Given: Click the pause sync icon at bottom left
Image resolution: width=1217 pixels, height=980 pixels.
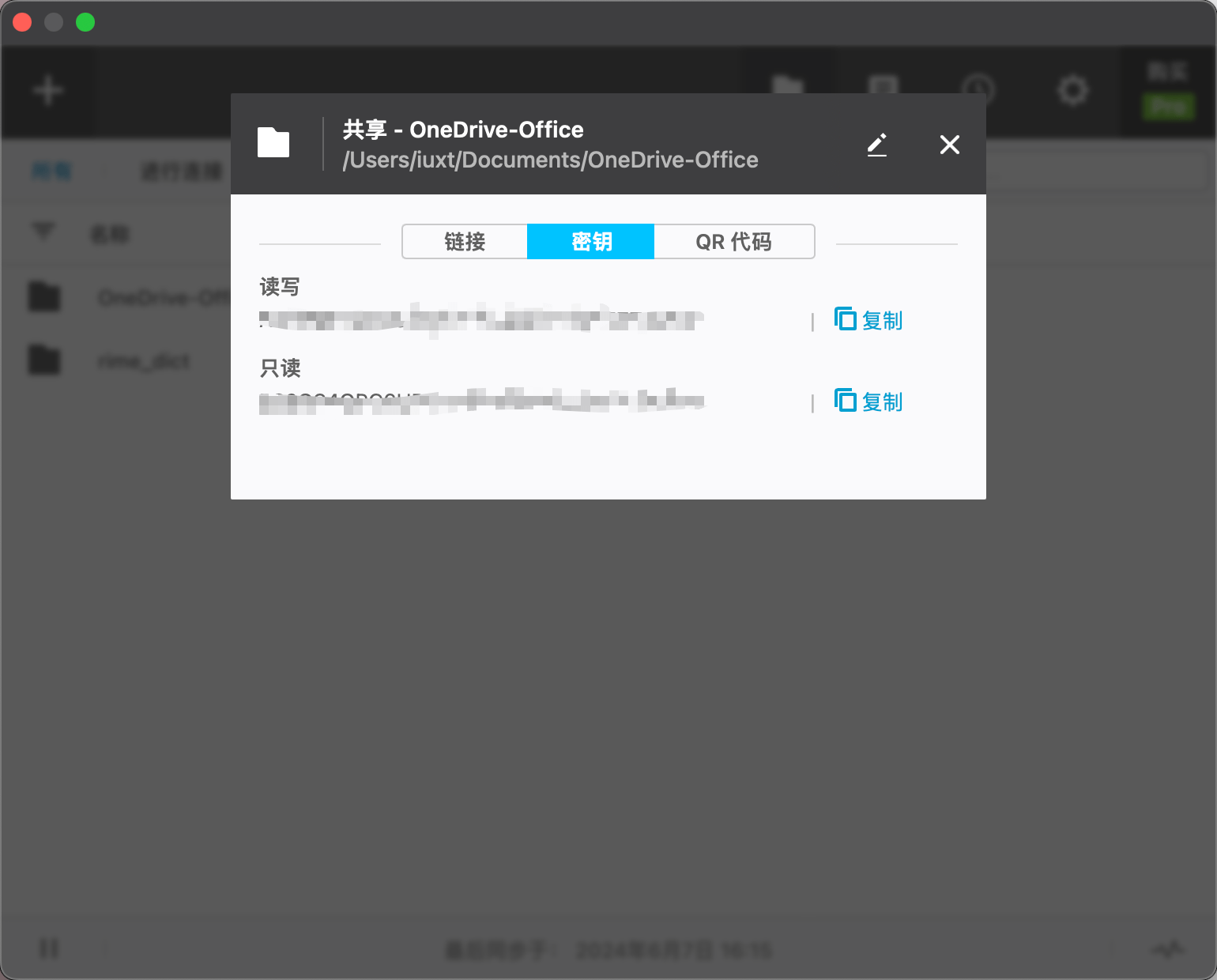Looking at the screenshot, I should tap(49, 948).
